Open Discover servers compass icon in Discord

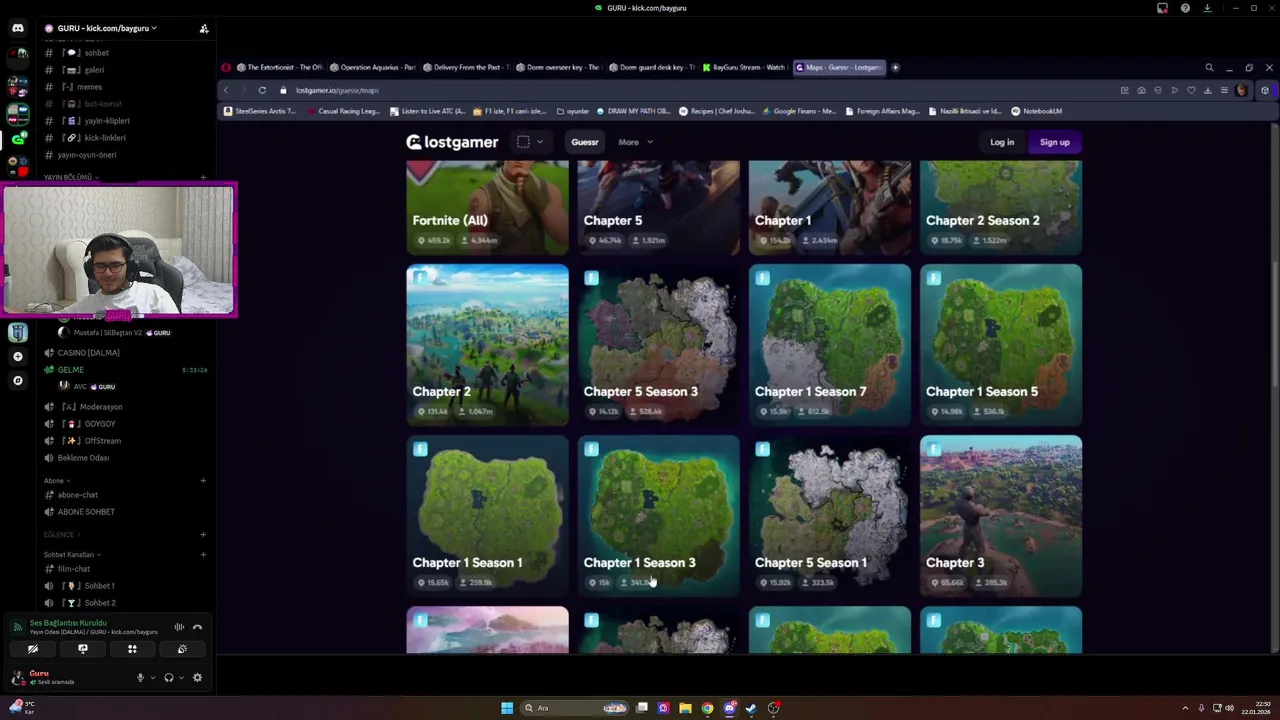click(17, 380)
